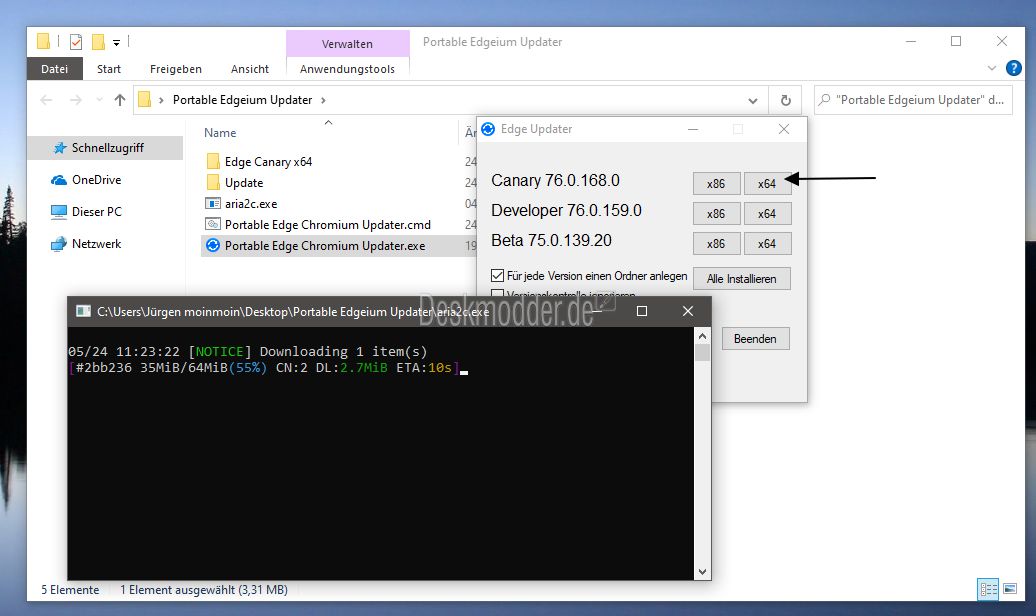Go up one folder level
This screenshot has width=1036, height=616.
tap(120, 100)
